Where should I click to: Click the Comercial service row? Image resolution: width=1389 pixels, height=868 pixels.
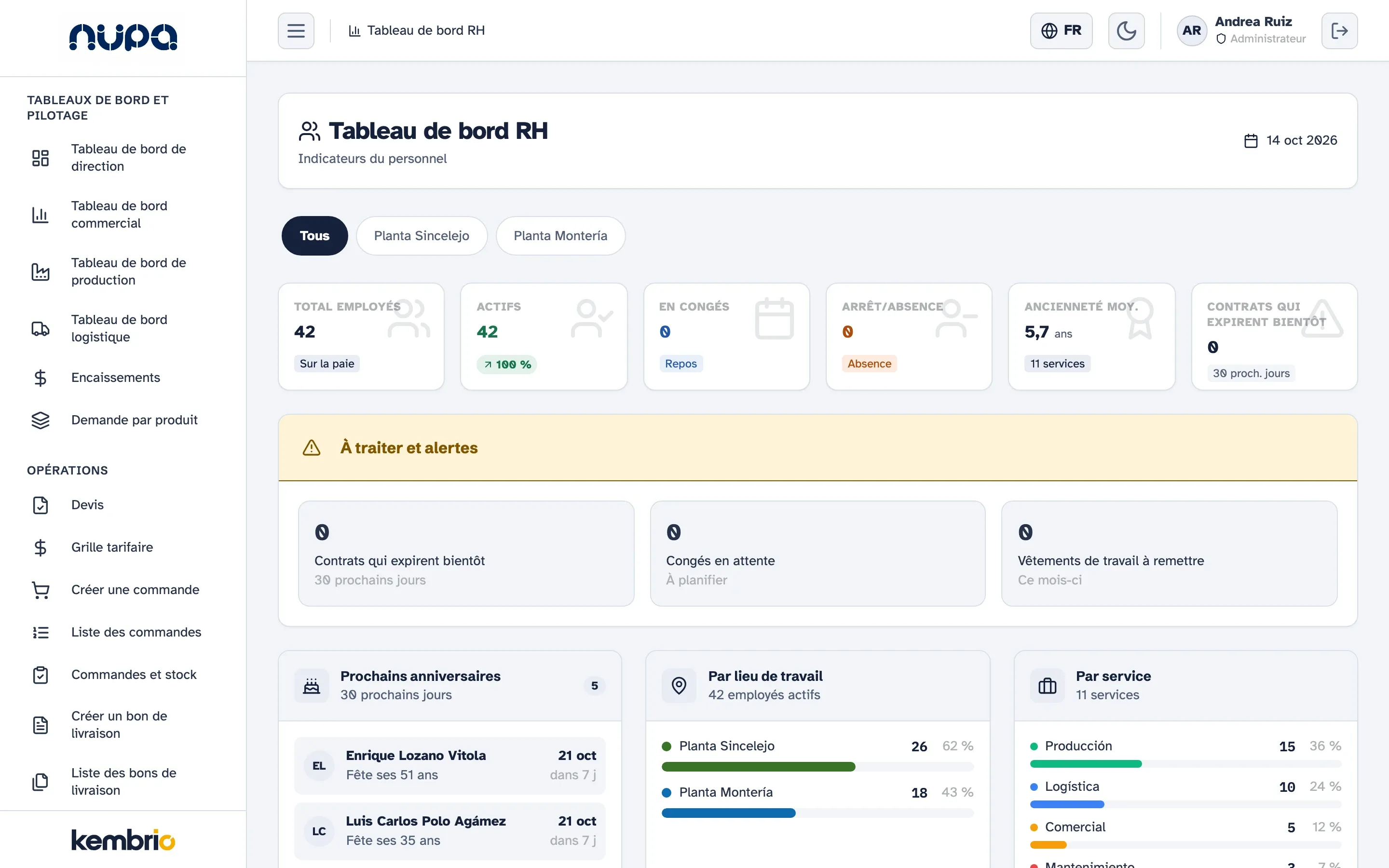[1185, 834]
